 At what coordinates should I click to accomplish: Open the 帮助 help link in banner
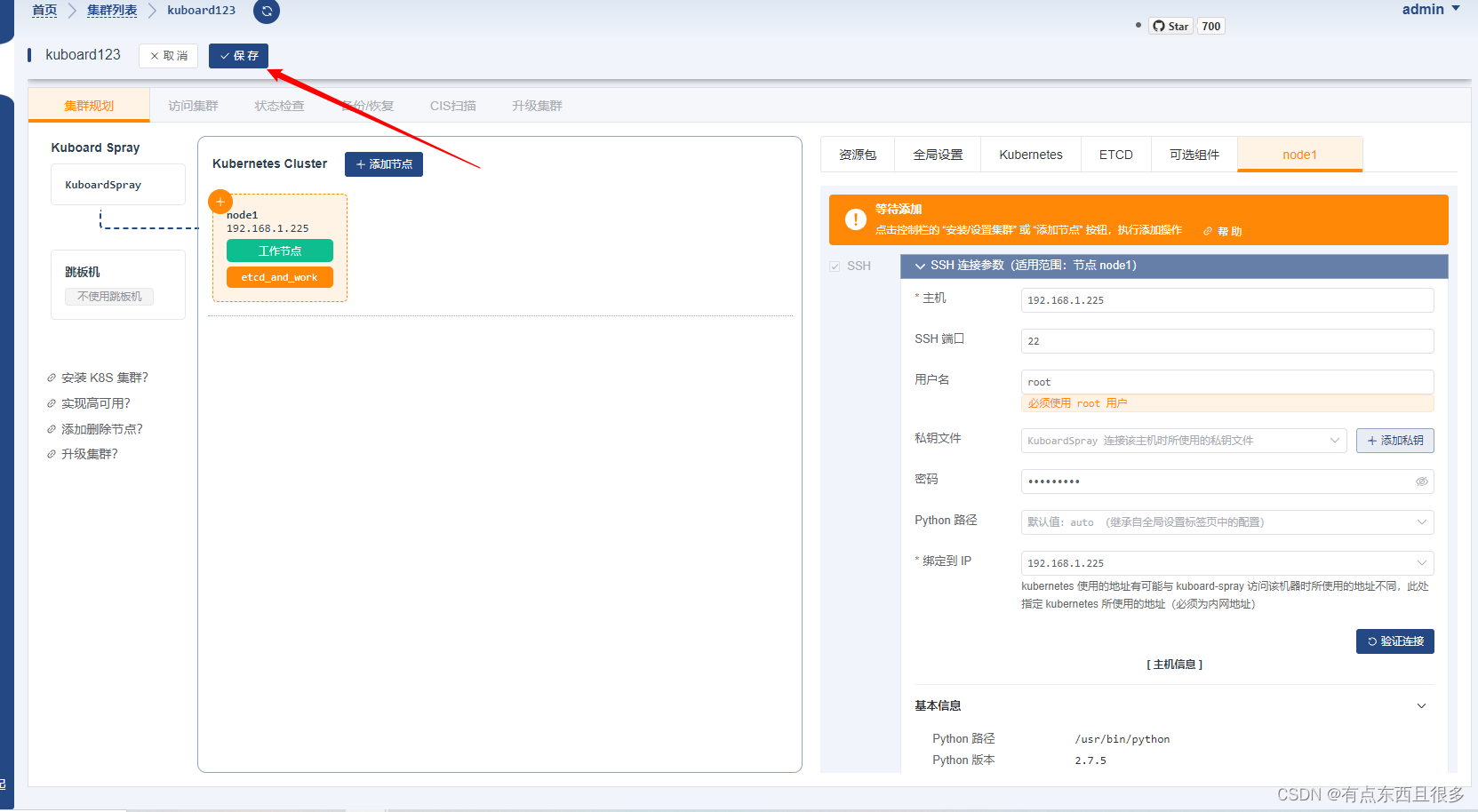pos(1223,231)
